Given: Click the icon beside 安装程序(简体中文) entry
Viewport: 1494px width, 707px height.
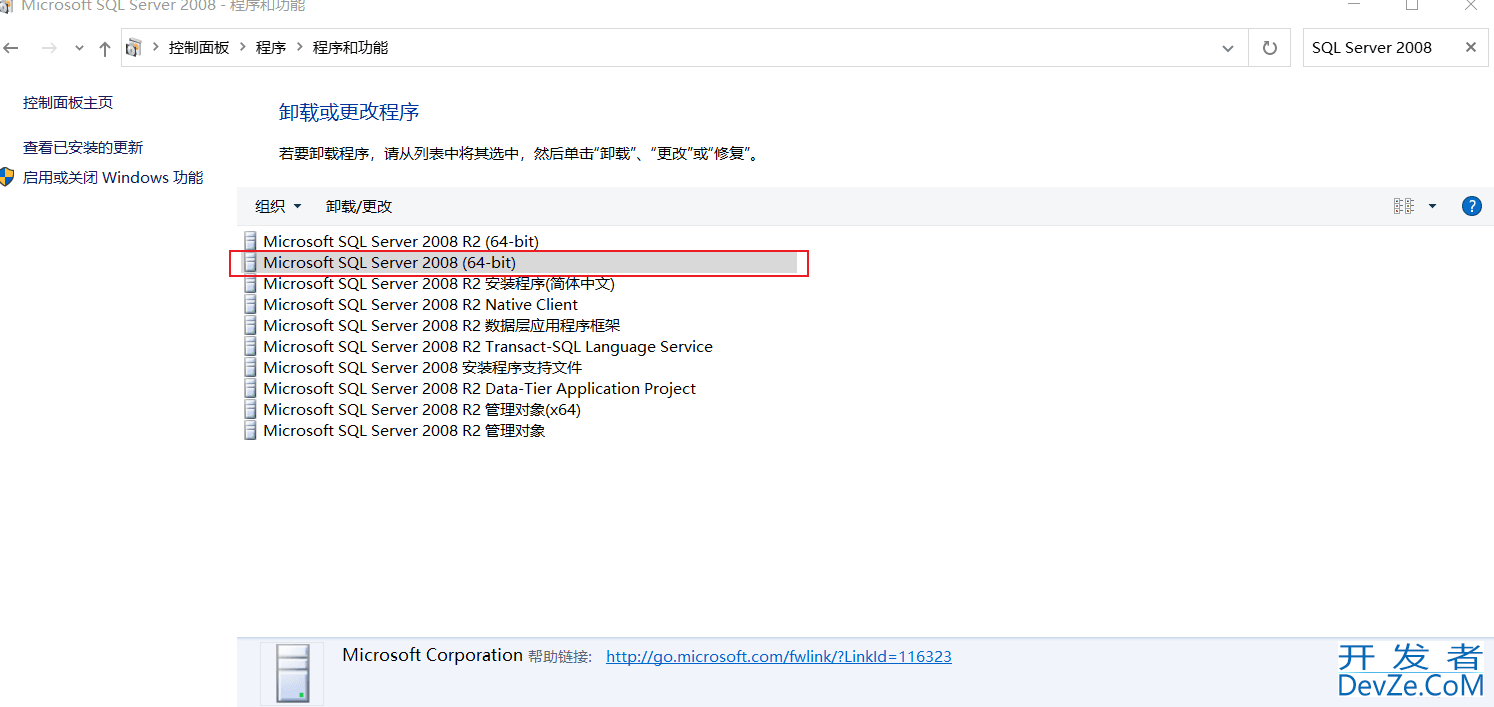Looking at the screenshot, I should click(250, 283).
